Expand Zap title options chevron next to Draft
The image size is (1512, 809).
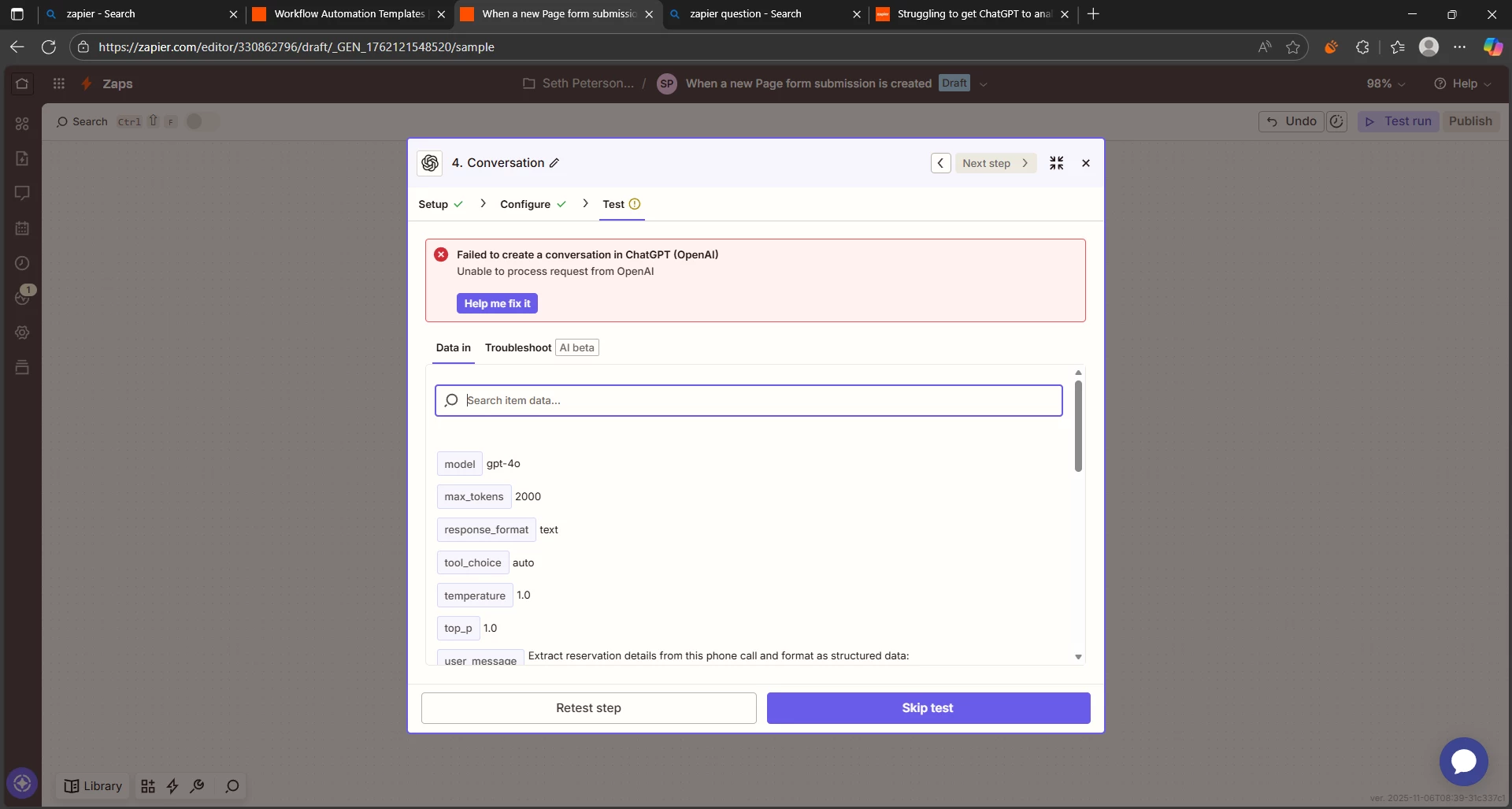click(983, 83)
